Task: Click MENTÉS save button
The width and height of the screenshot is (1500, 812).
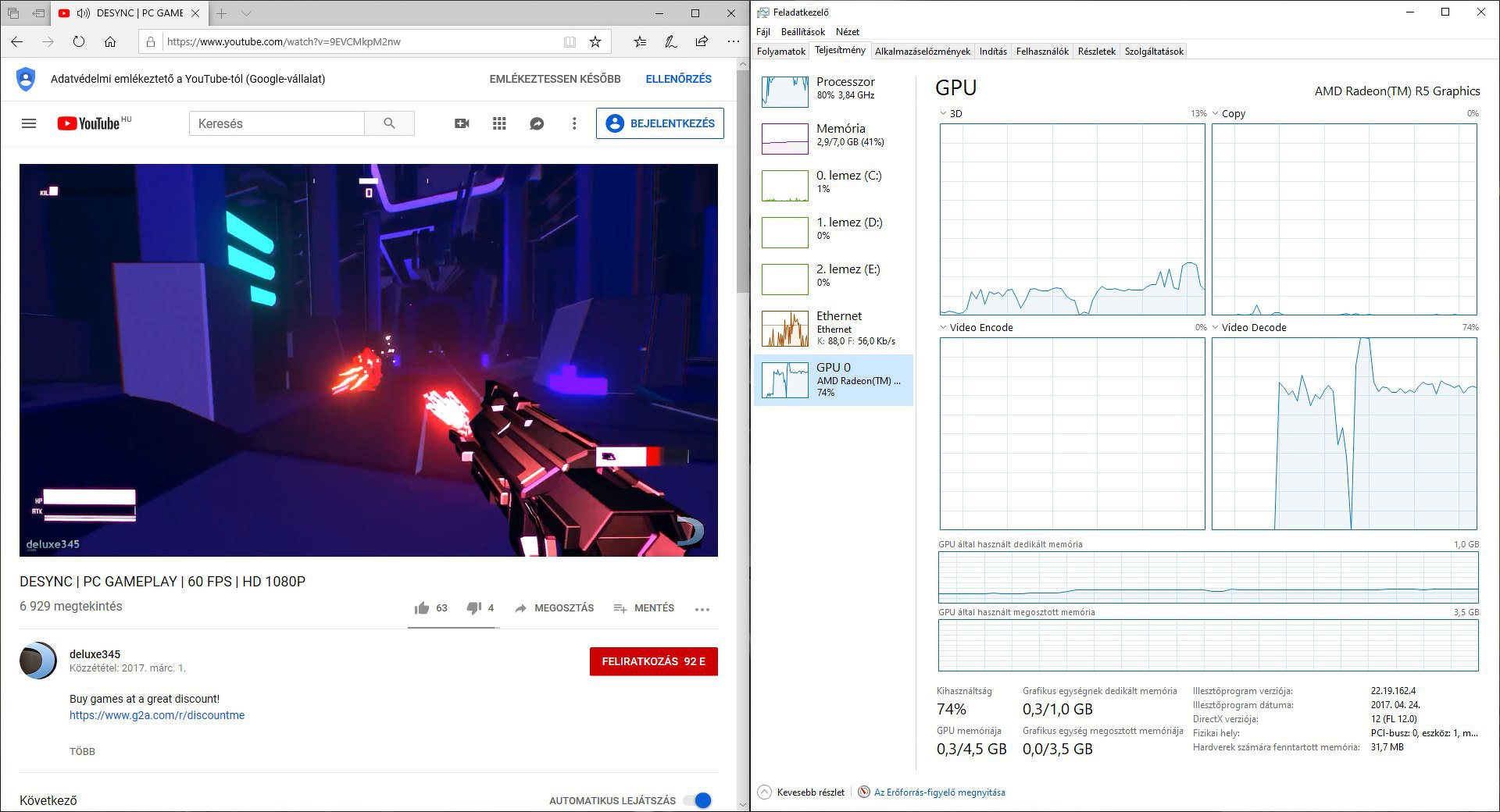Action: pos(645,608)
